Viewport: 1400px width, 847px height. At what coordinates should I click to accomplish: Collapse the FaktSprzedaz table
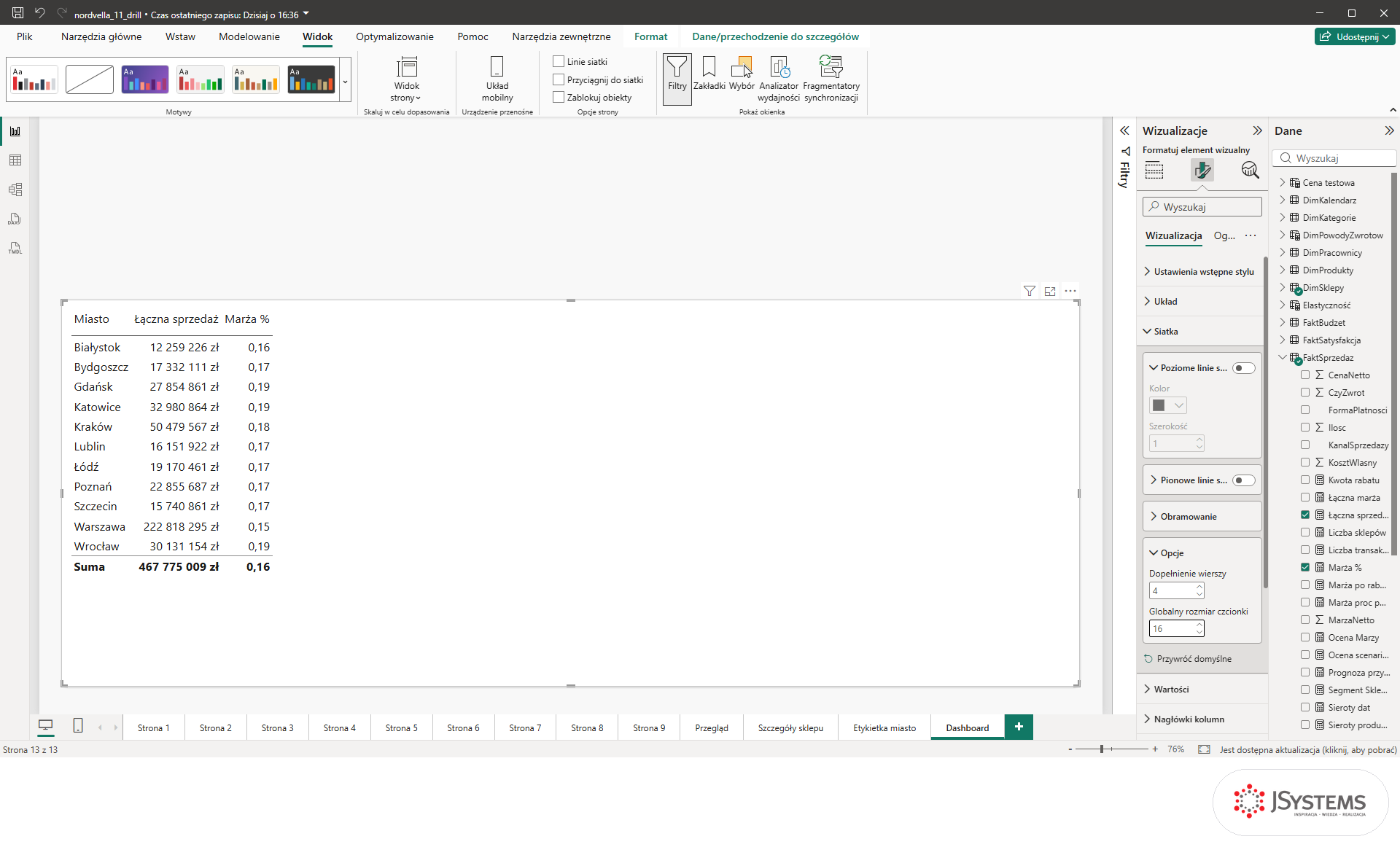pos(1283,358)
